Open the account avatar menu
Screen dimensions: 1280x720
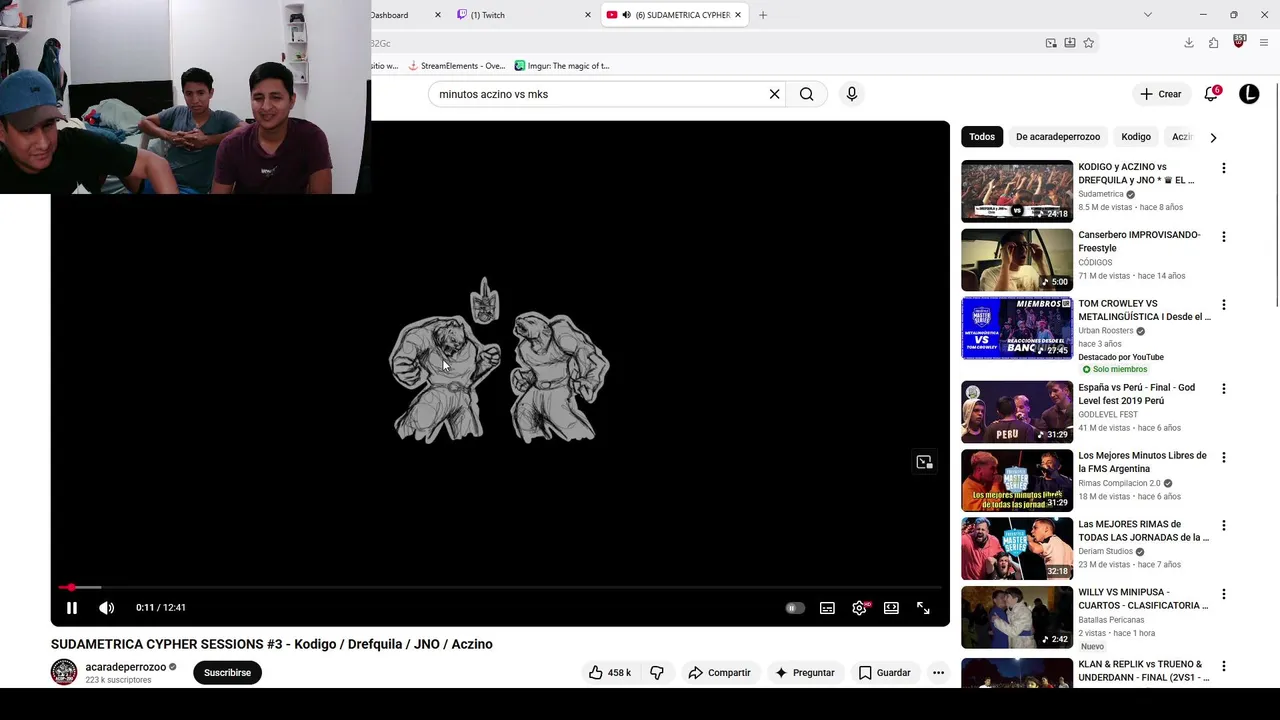[x=1249, y=94]
